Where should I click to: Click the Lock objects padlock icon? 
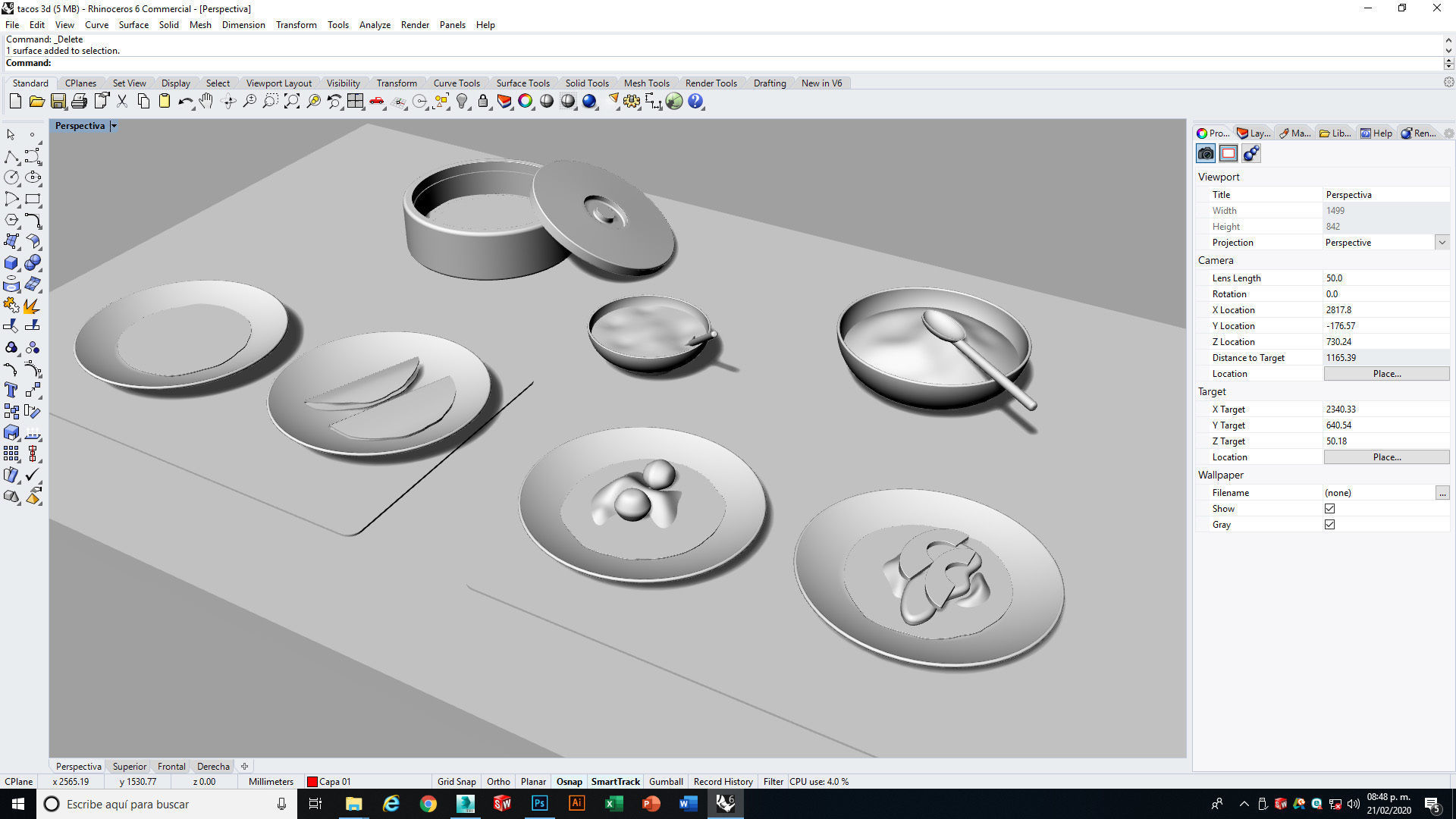pyautogui.click(x=483, y=102)
